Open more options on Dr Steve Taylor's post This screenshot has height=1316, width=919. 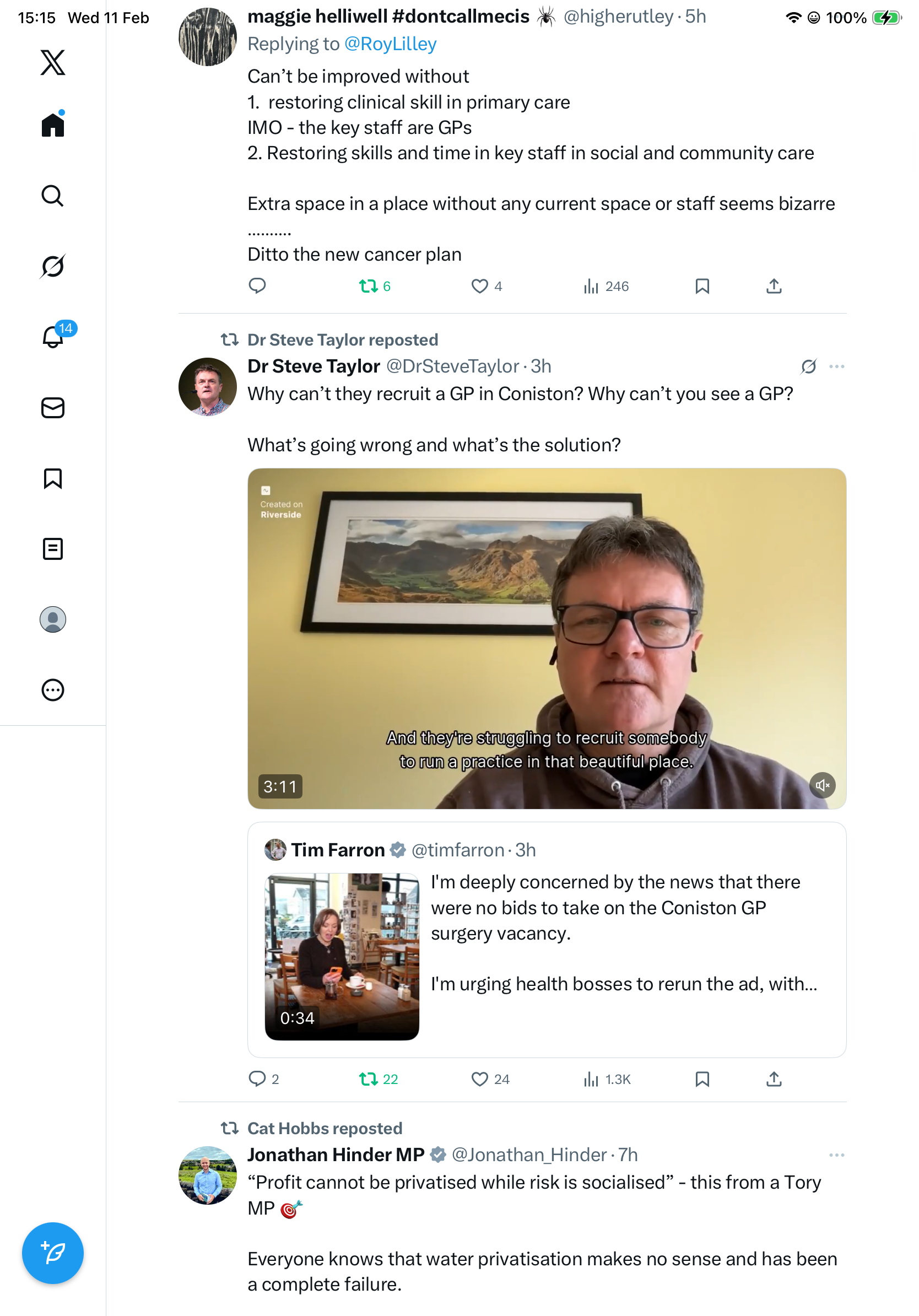(836, 366)
